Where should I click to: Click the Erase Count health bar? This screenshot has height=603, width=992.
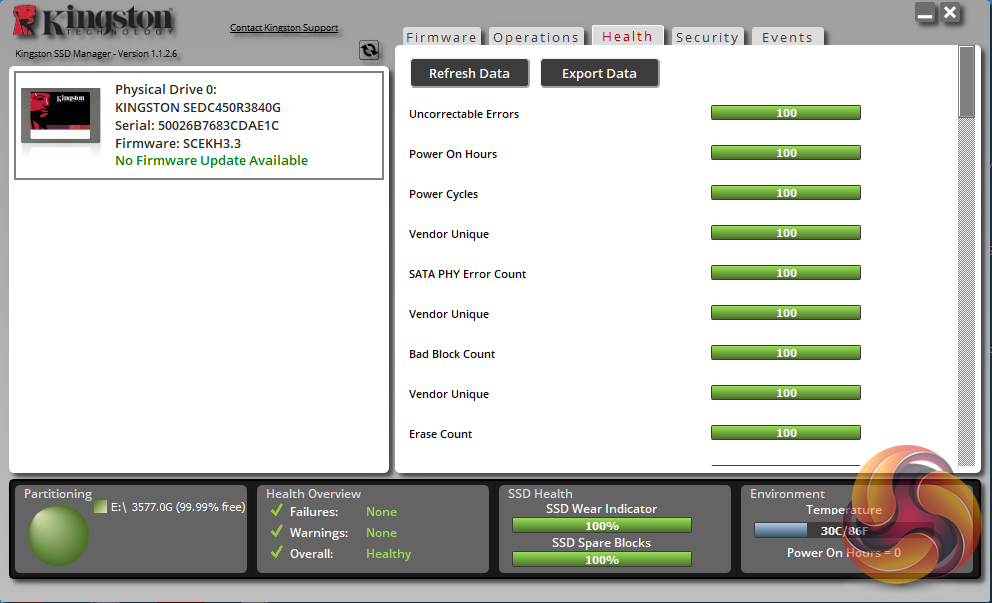pyautogui.click(x=786, y=433)
